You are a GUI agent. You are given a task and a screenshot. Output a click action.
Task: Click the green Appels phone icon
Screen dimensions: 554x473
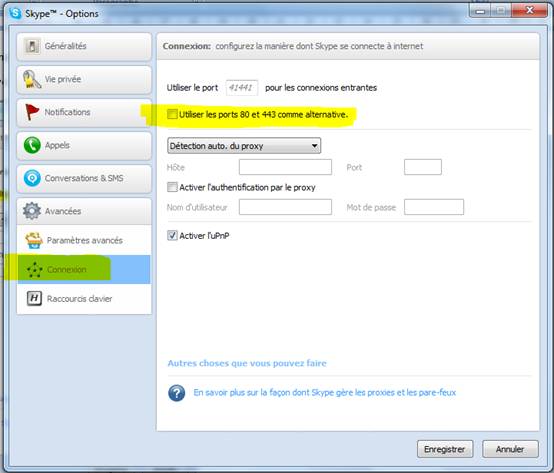pyautogui.click(x=32, y=145)
